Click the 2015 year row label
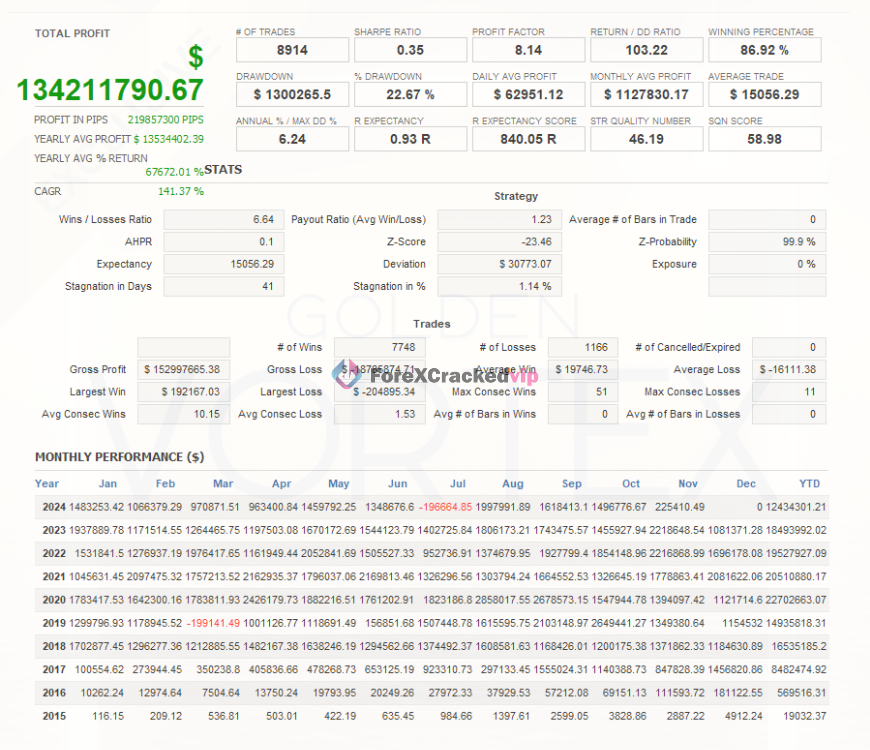This screenshot has height=750, width=870. click(54, 716)
